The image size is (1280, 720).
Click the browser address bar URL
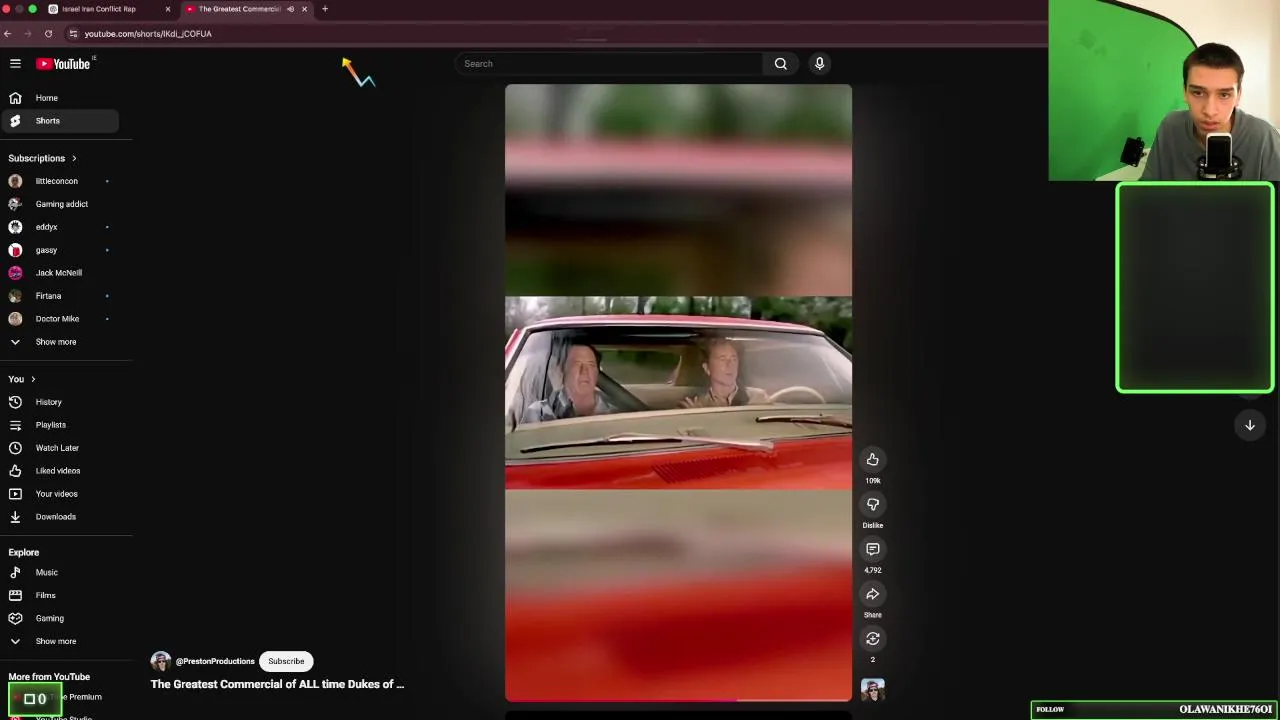[x=148, y=34]
